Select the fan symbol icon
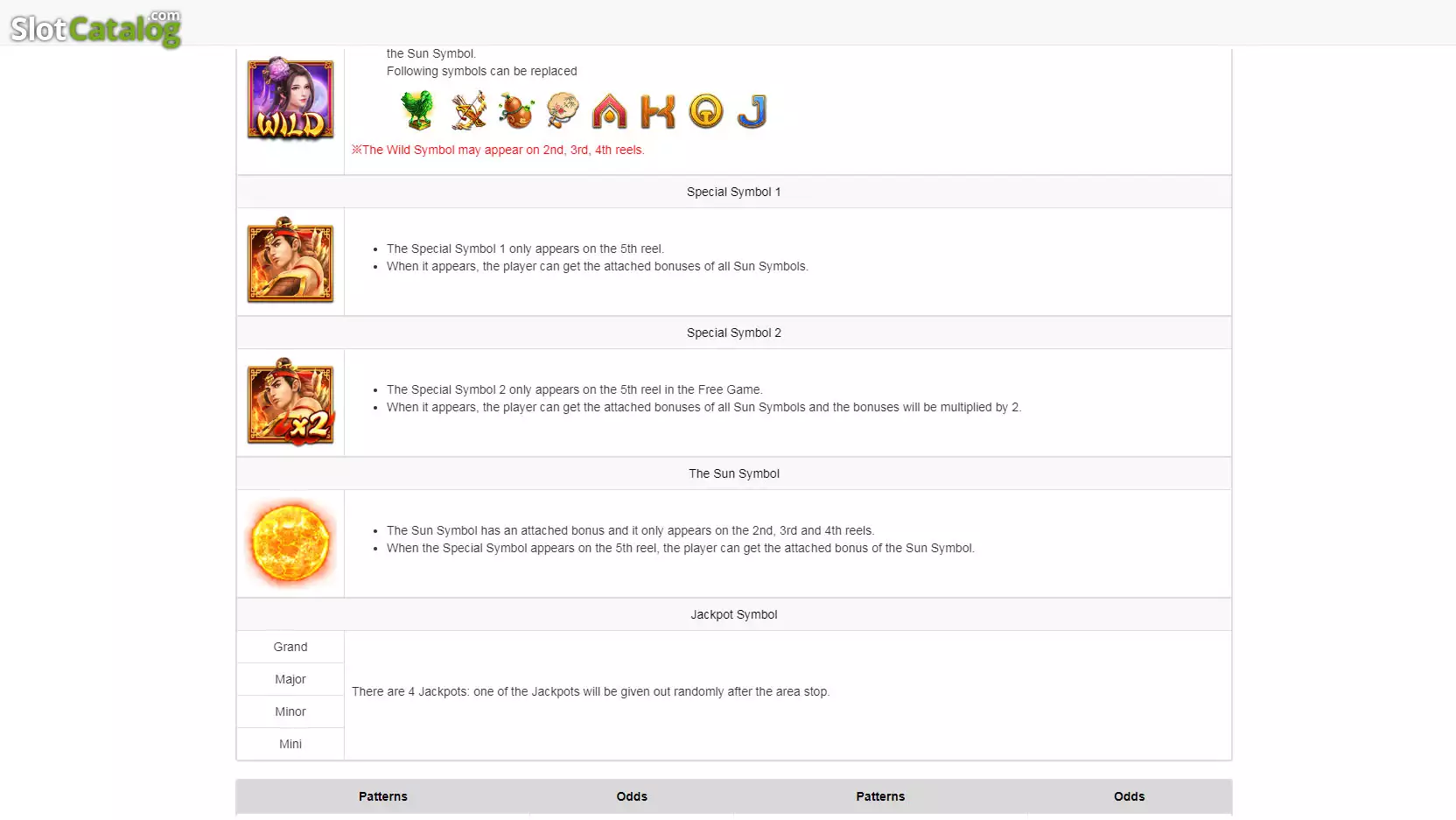Image resolution: width=1456 pixels, height=820 pixels. coord(563,111)
